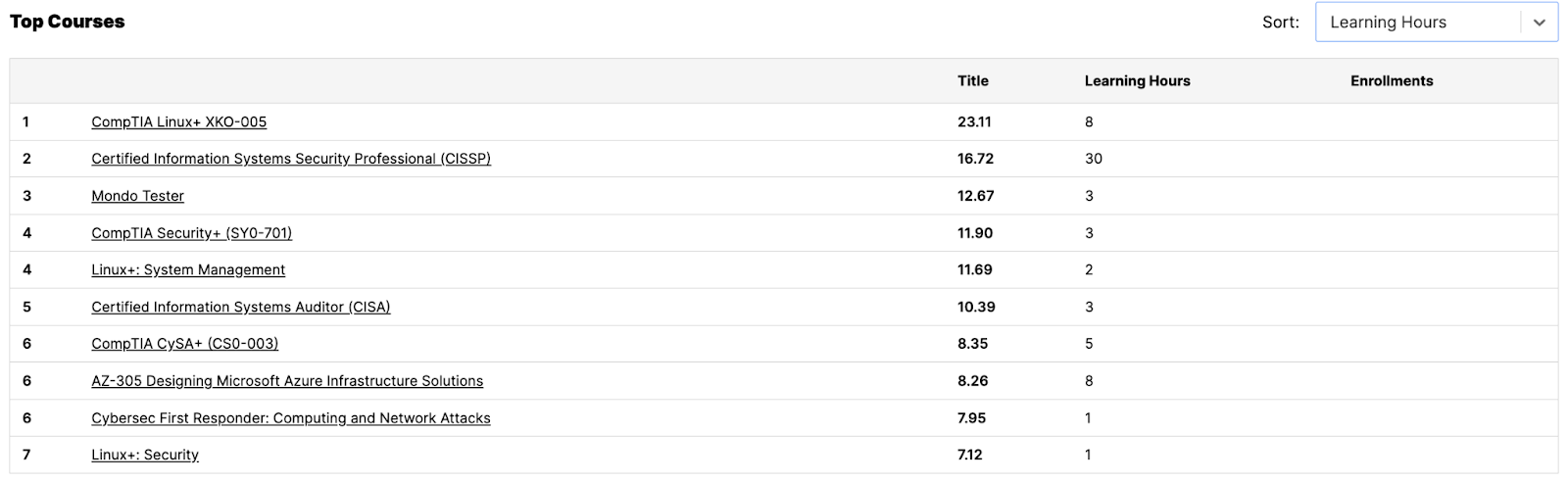Click the 7.12 value in last row

click(970, 456)
